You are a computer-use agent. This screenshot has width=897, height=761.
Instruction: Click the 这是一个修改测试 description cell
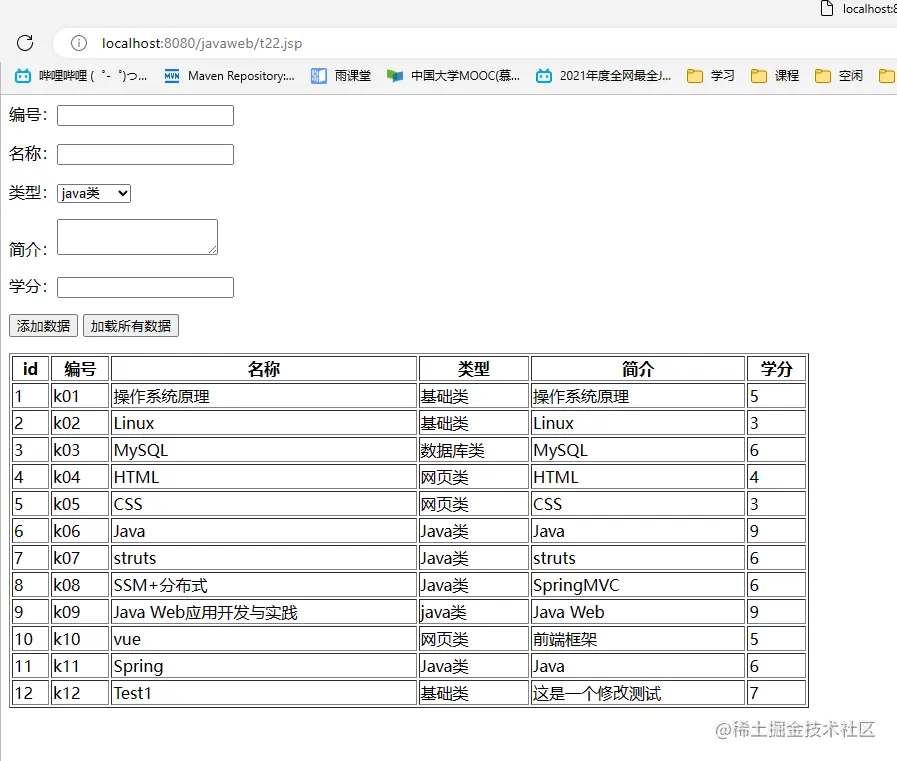coord(638,692)
